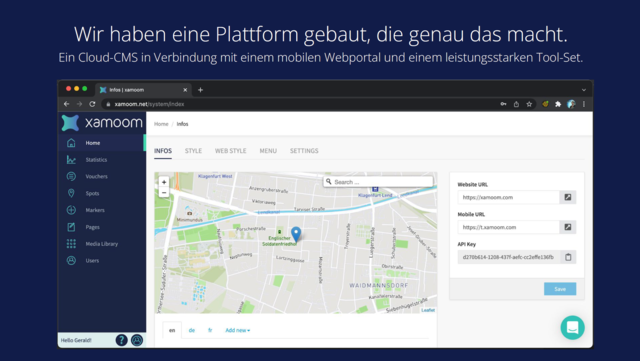Open the Markers icon in sidebar
The height and width of the screenshot is (361, 640).
point(71,210)
